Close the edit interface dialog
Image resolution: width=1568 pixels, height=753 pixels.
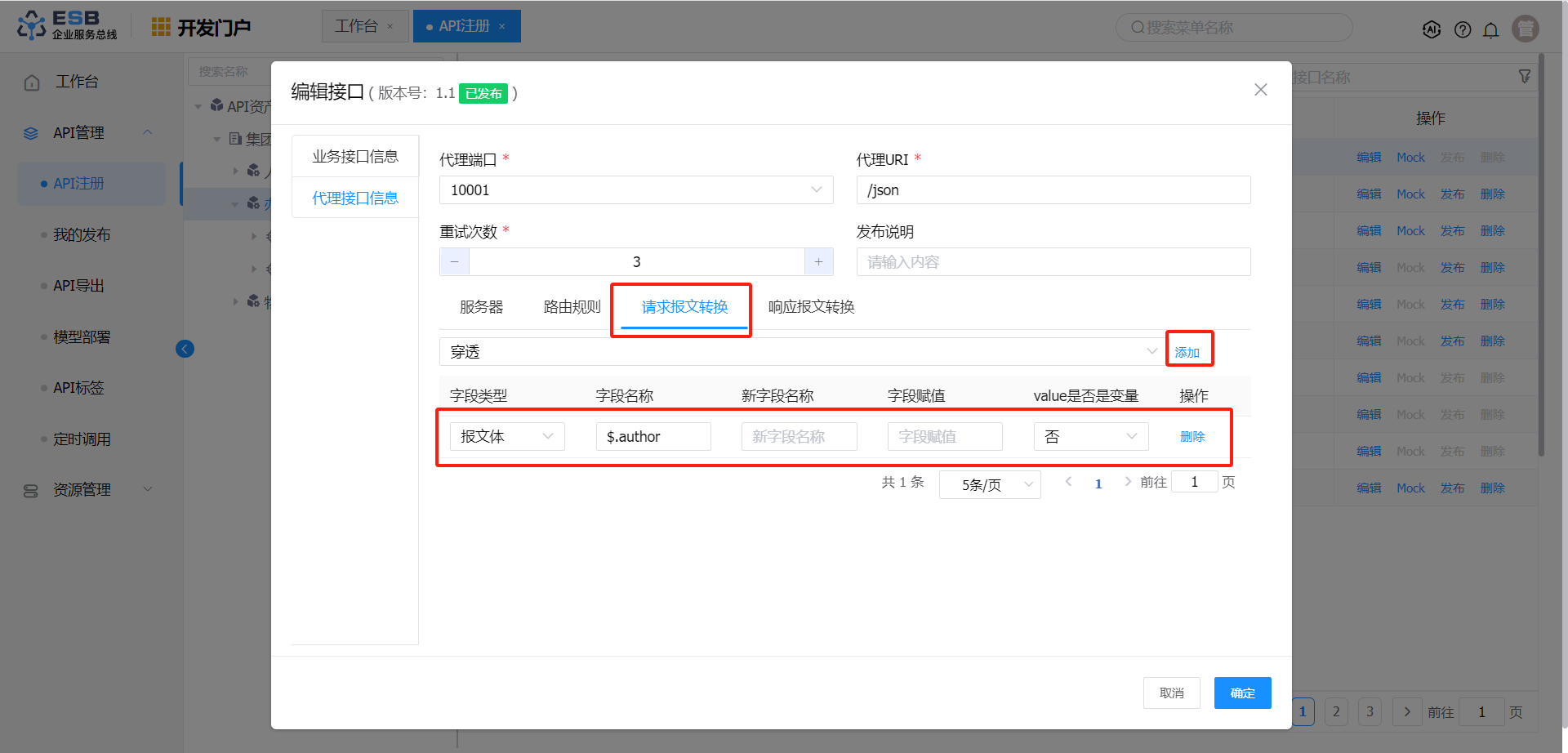(1260, 90)
